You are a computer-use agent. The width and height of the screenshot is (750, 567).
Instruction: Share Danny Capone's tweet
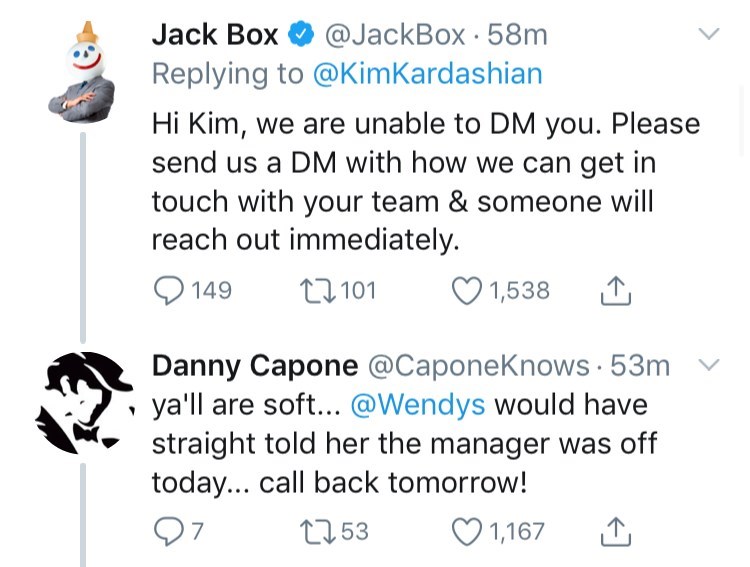pyautogui.click(x=616, y=531)
